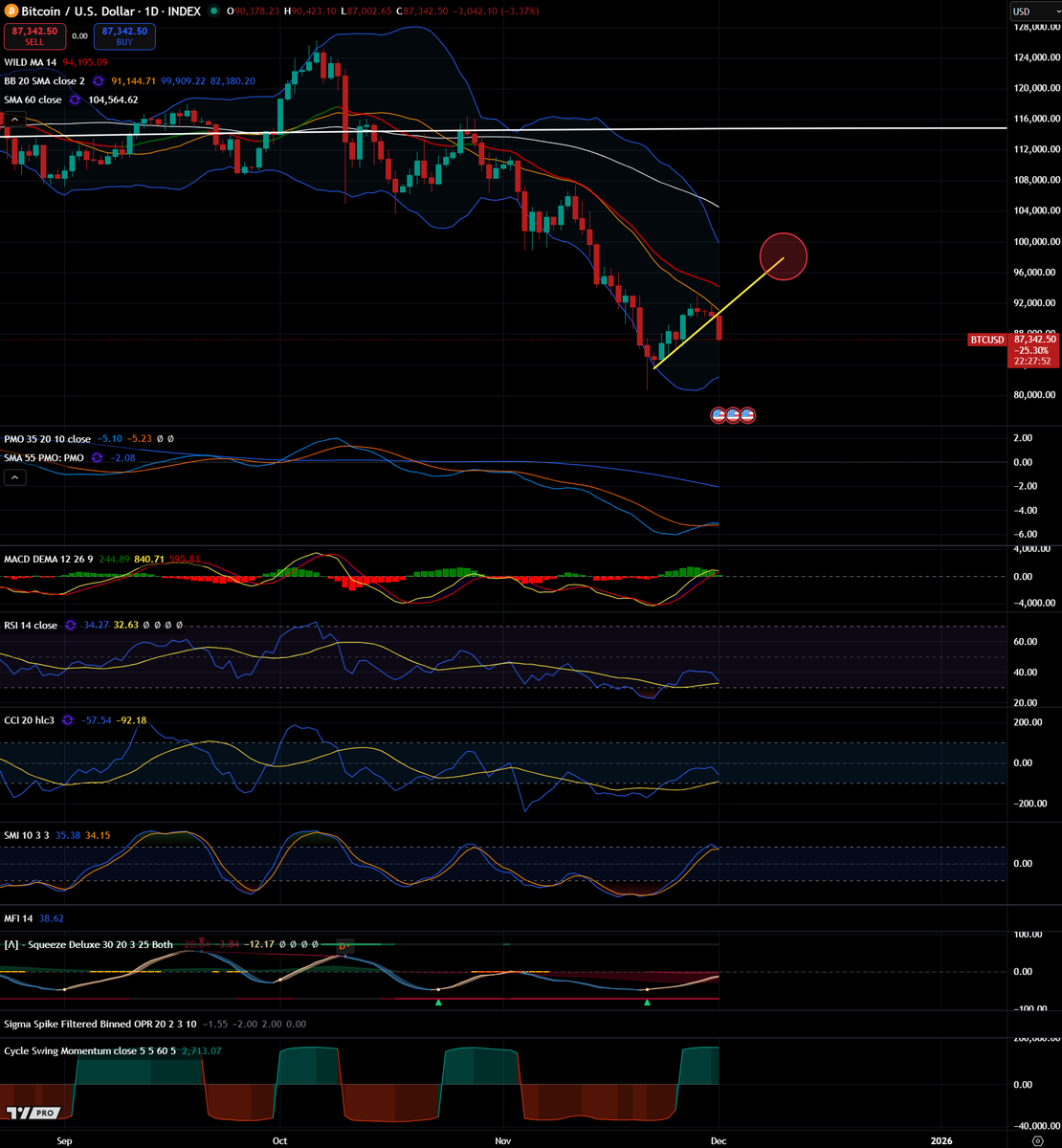1062x1148 pixels.
Task: Click the second green Squeeze Deluxe triangle marker
Action: (x=647, y=1002)
